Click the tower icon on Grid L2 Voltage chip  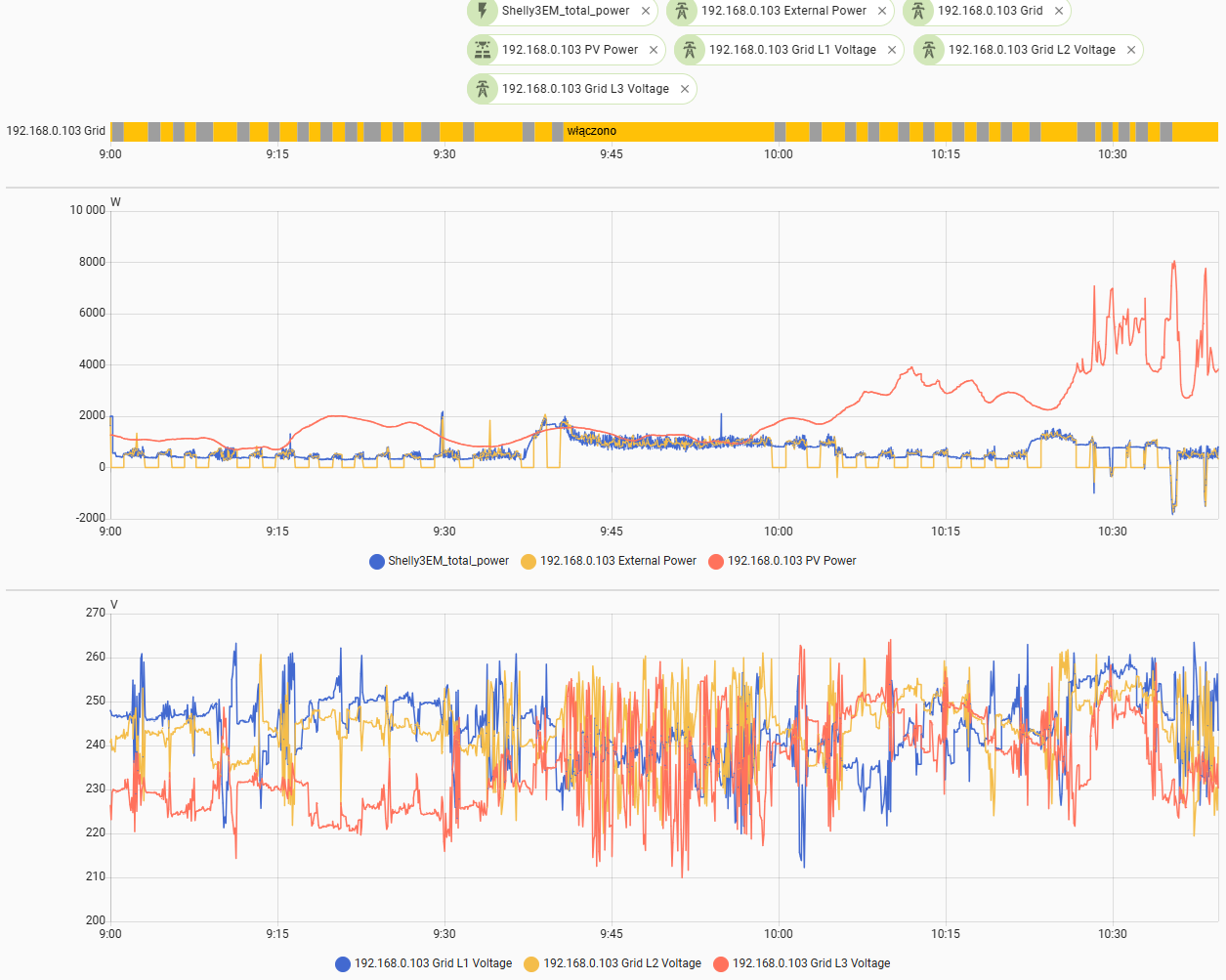click(929, 50)
